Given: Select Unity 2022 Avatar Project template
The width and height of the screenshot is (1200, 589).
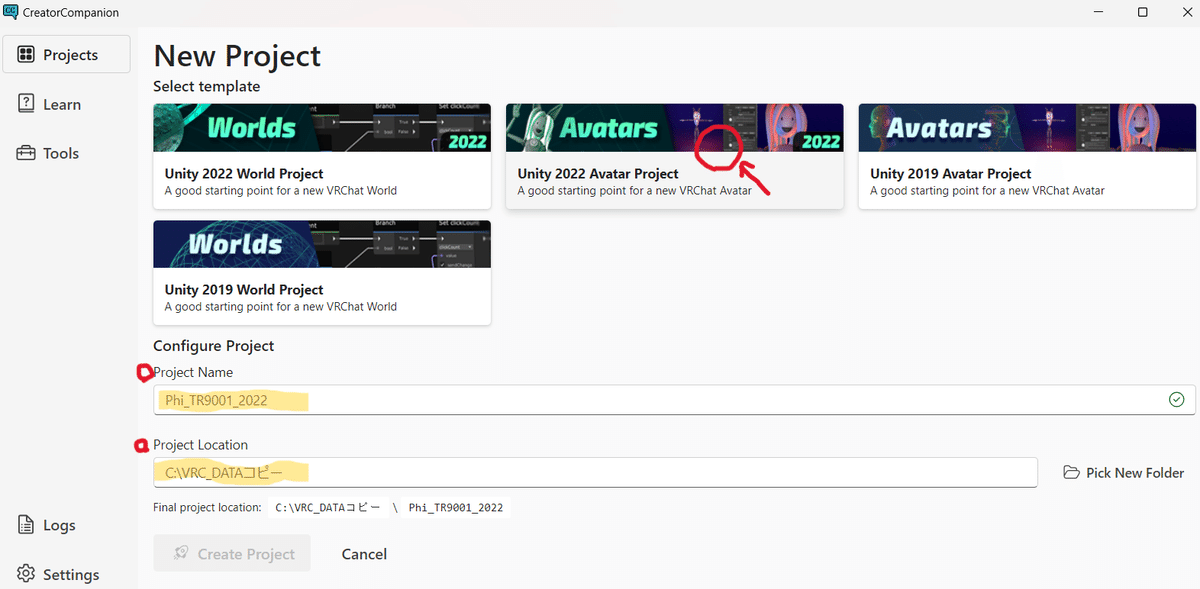Looking at the screenshot, I should [675, 156].
